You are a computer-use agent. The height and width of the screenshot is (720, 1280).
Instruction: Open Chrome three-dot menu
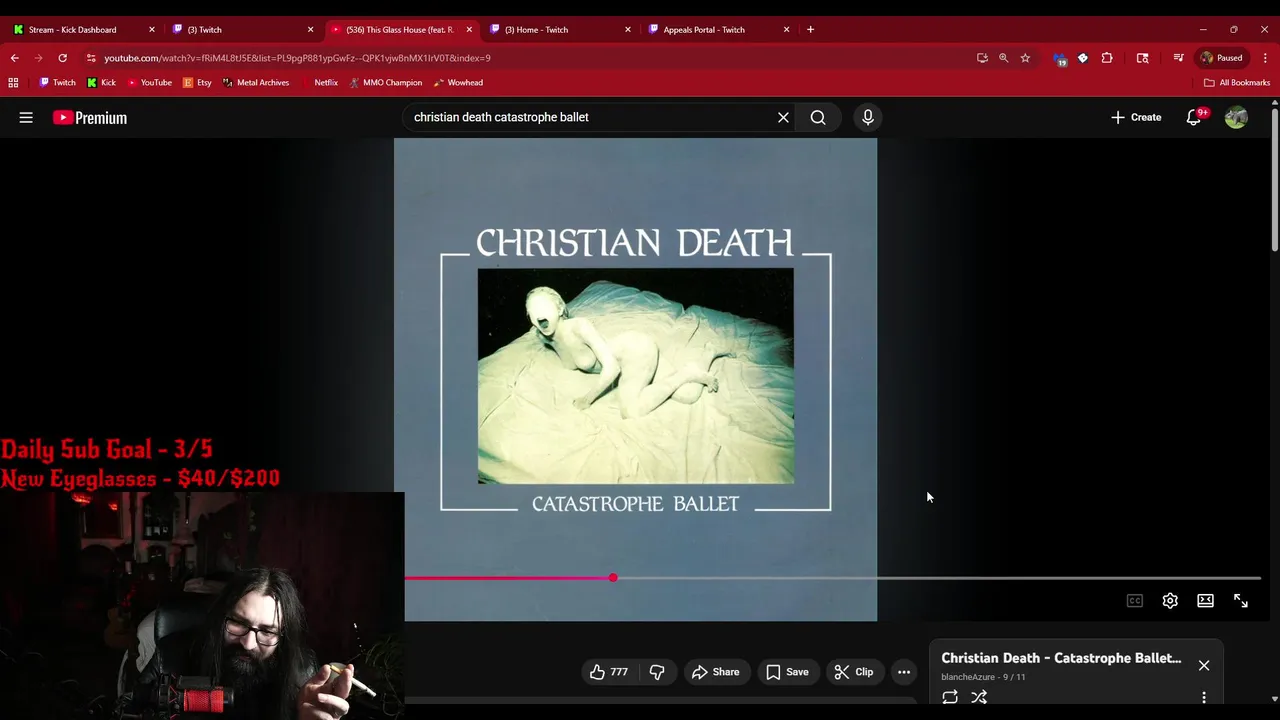pyautogui.click(x=1265, y=58)
